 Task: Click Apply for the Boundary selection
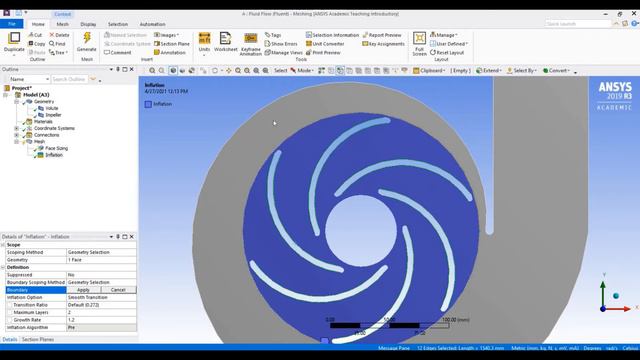83,290
